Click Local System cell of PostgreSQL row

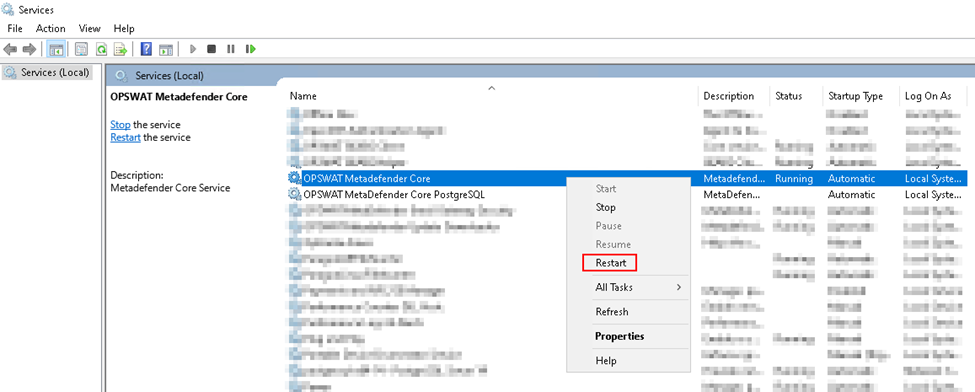(x=934, y=195)
